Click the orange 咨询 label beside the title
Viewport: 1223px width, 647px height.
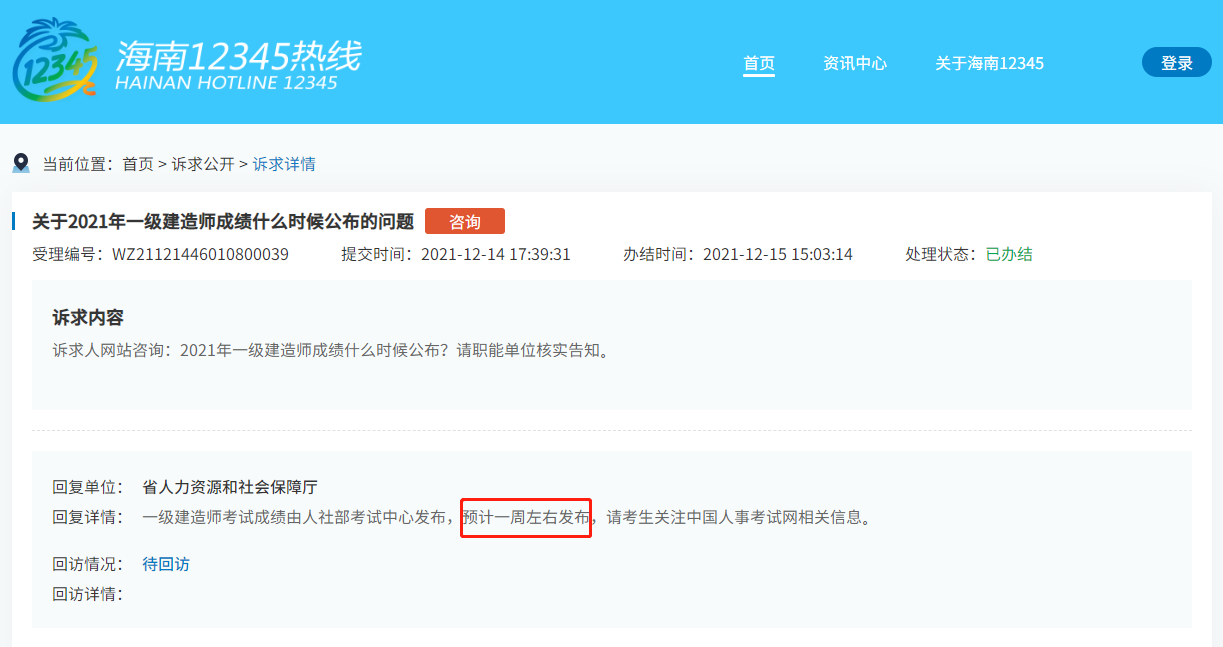(465, 221)
